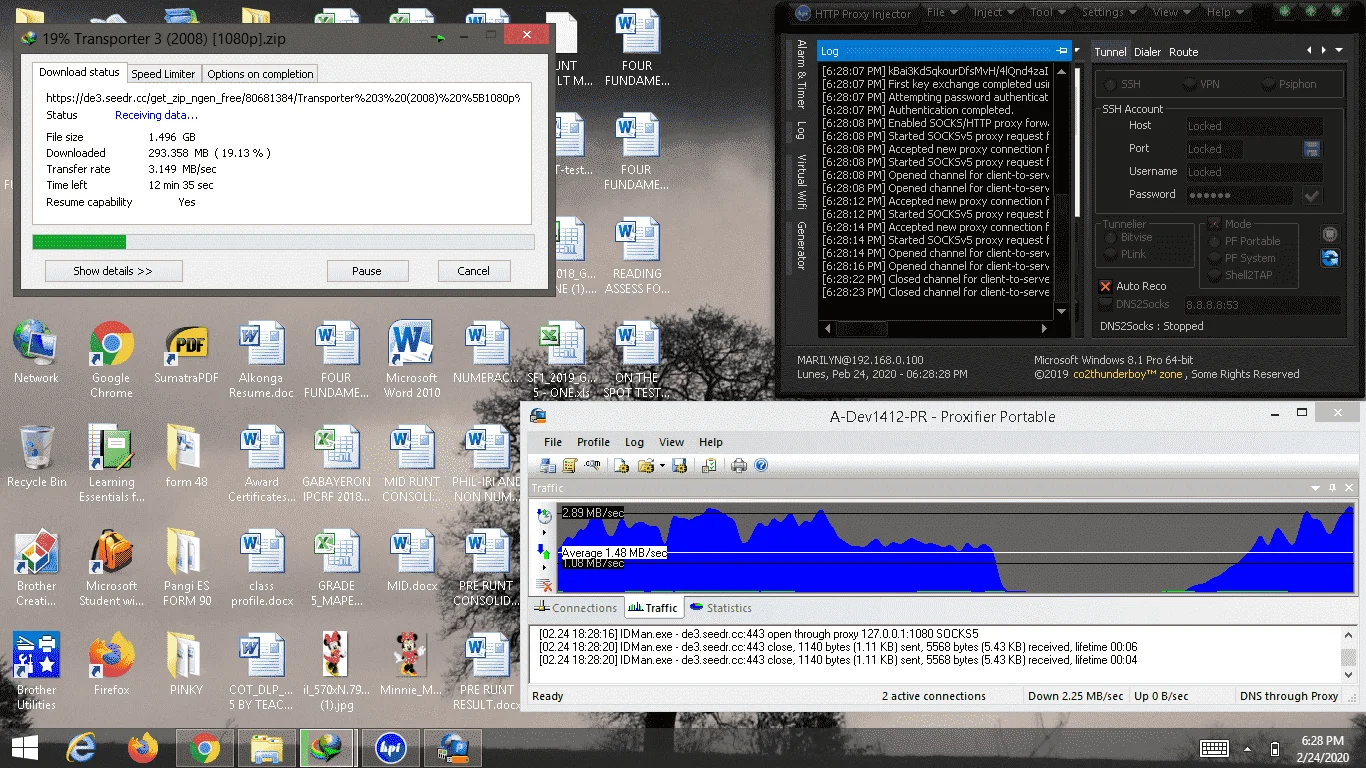Switch to Dialer tab in HTTP Proxy Injector
This screenshot has height=768, width=1366.
point(1147,52)
